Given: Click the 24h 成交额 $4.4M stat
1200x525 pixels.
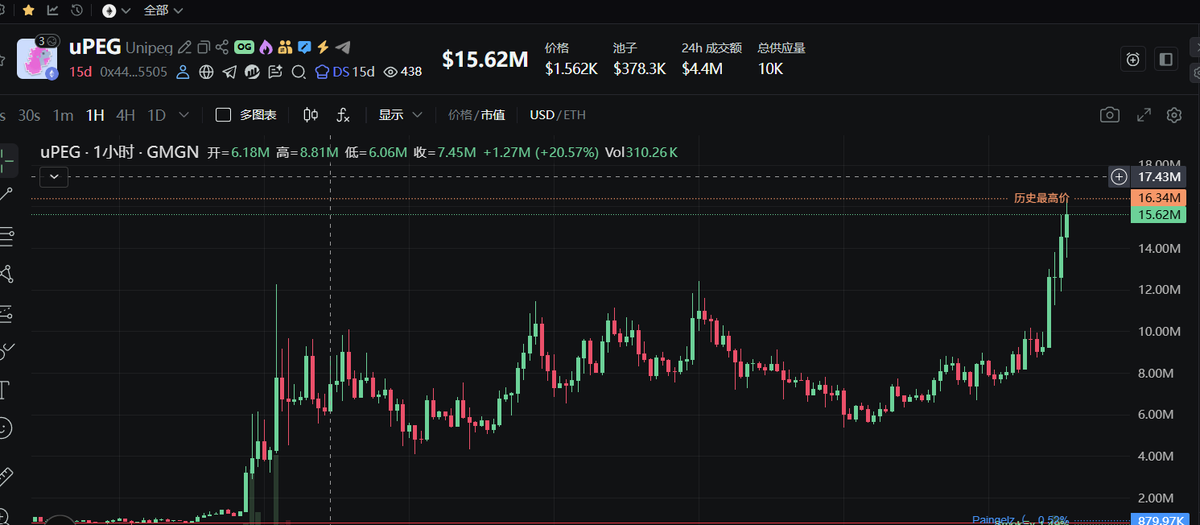Looking at the screenshot, I should [711, 59].
